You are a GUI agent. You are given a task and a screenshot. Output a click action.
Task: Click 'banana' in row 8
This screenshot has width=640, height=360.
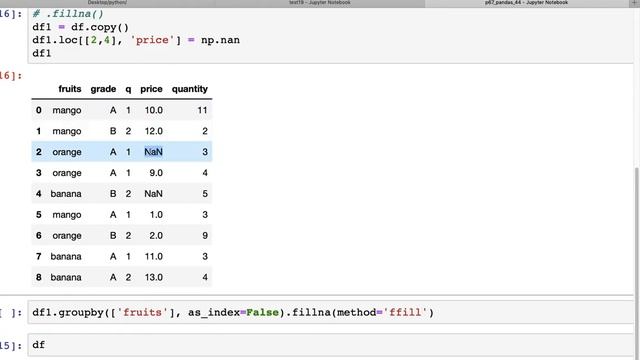coord(66,277)
